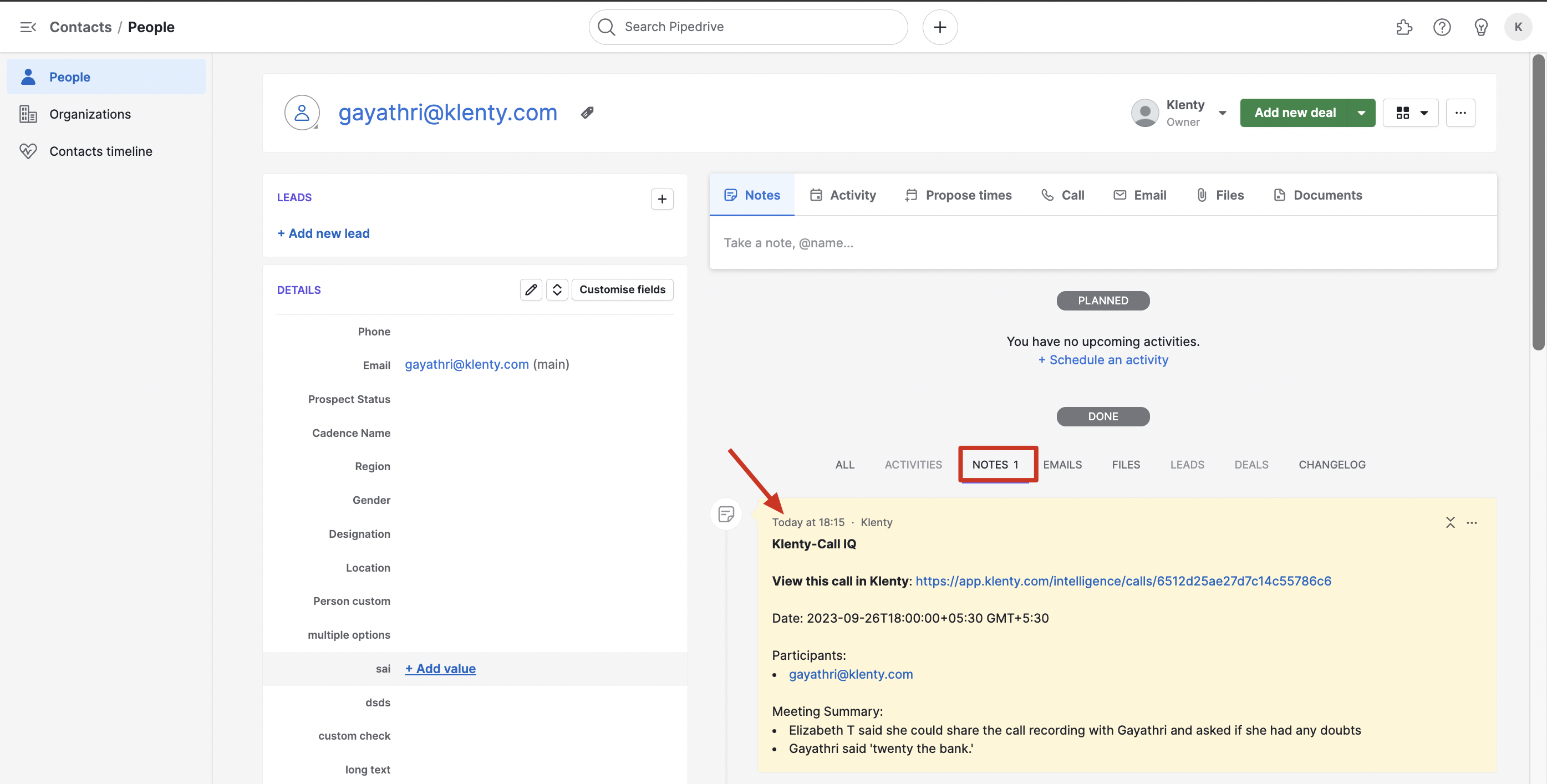Click the Customise fields button

click(x=622, y=290)
